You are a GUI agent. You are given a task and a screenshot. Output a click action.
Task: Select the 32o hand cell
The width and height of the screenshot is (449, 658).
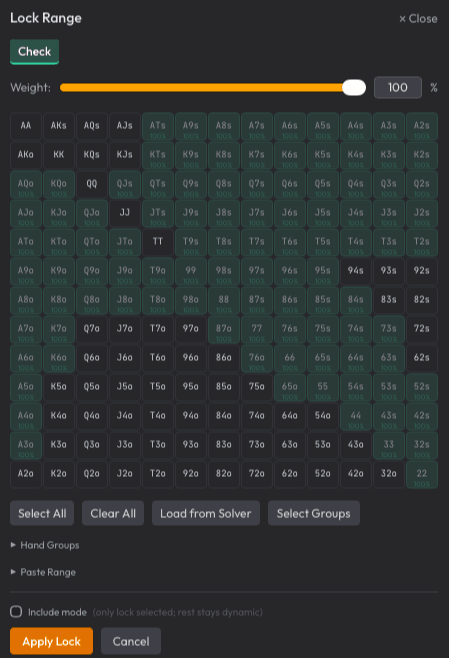coord(389,474)
